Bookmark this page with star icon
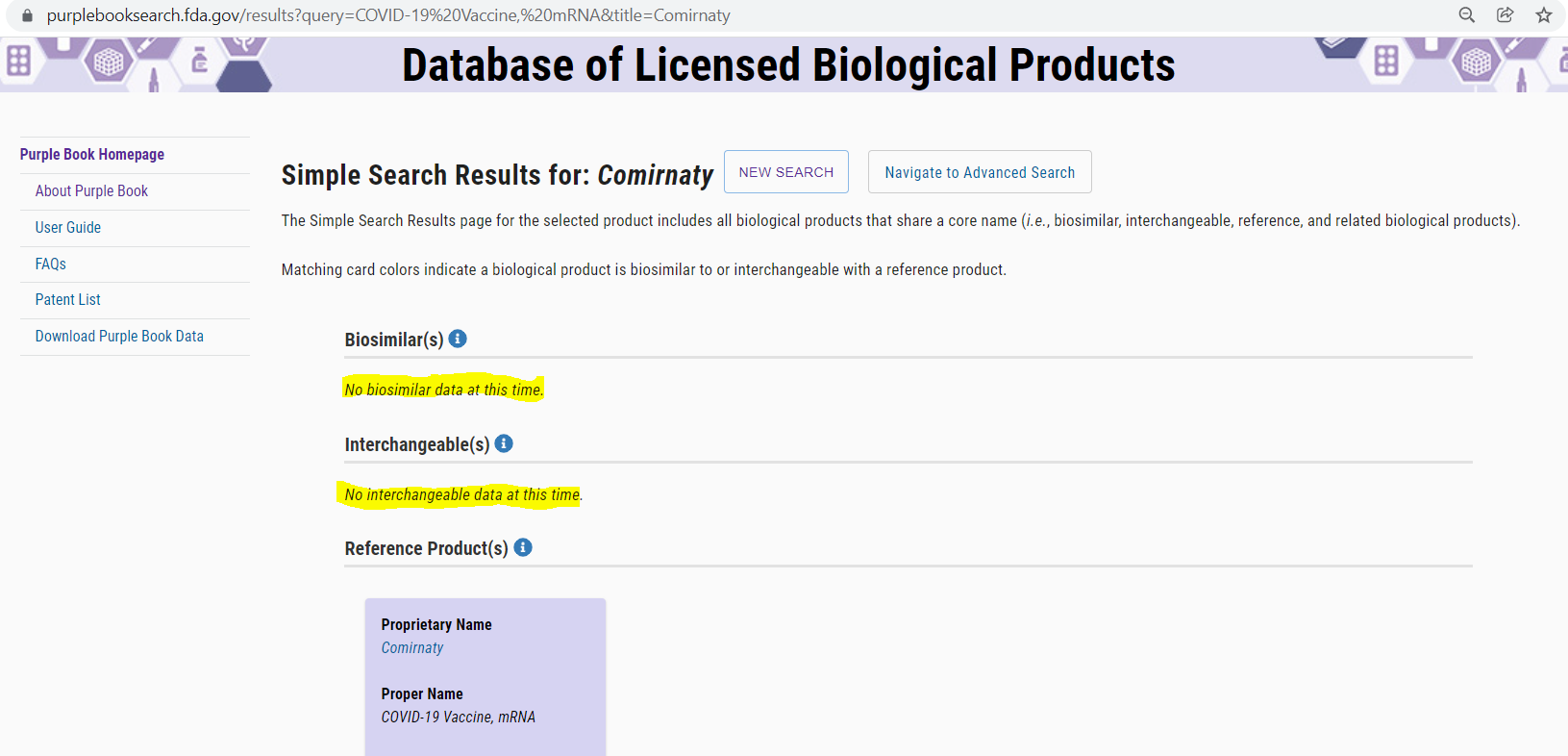 tap(1543, 15)
